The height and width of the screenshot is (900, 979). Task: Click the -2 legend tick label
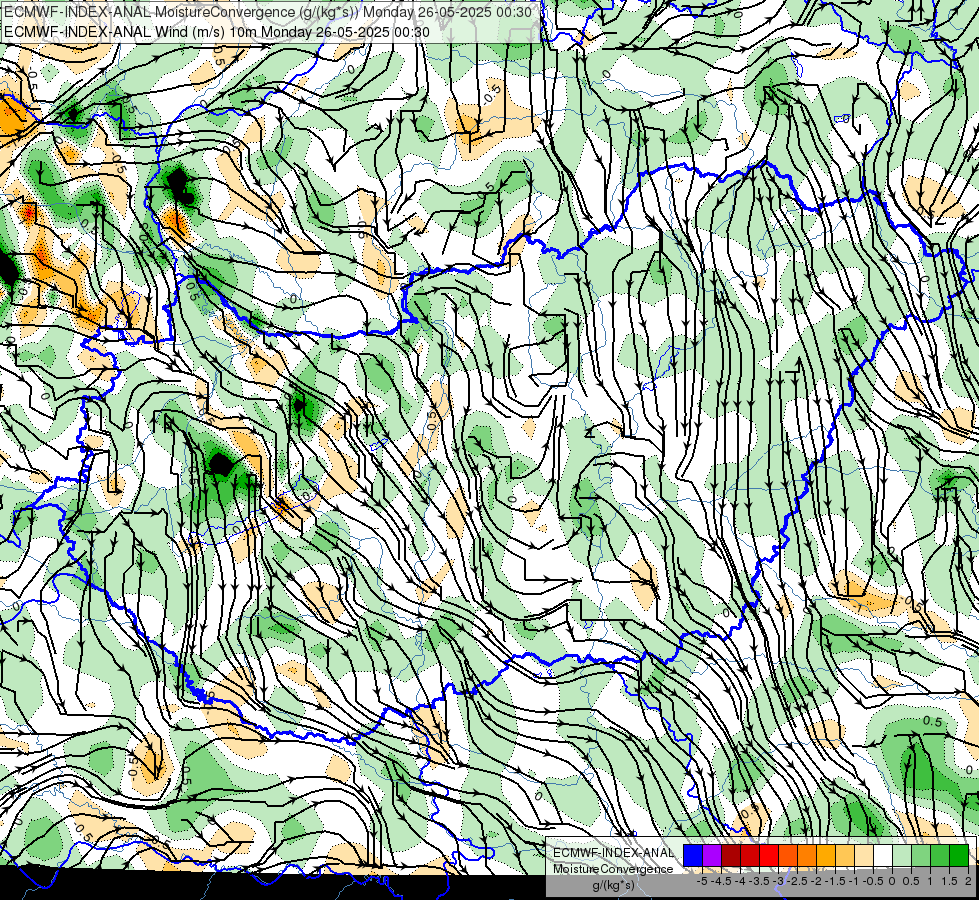tap(816, 881)
